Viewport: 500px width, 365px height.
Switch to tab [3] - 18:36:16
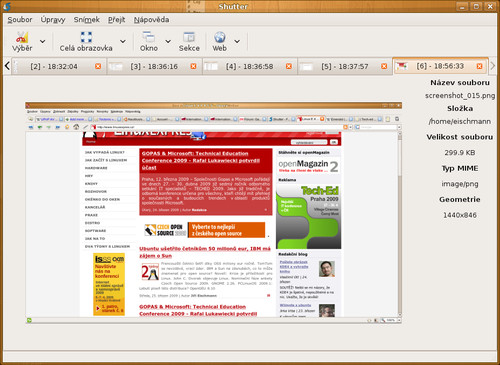coord(154,66)
